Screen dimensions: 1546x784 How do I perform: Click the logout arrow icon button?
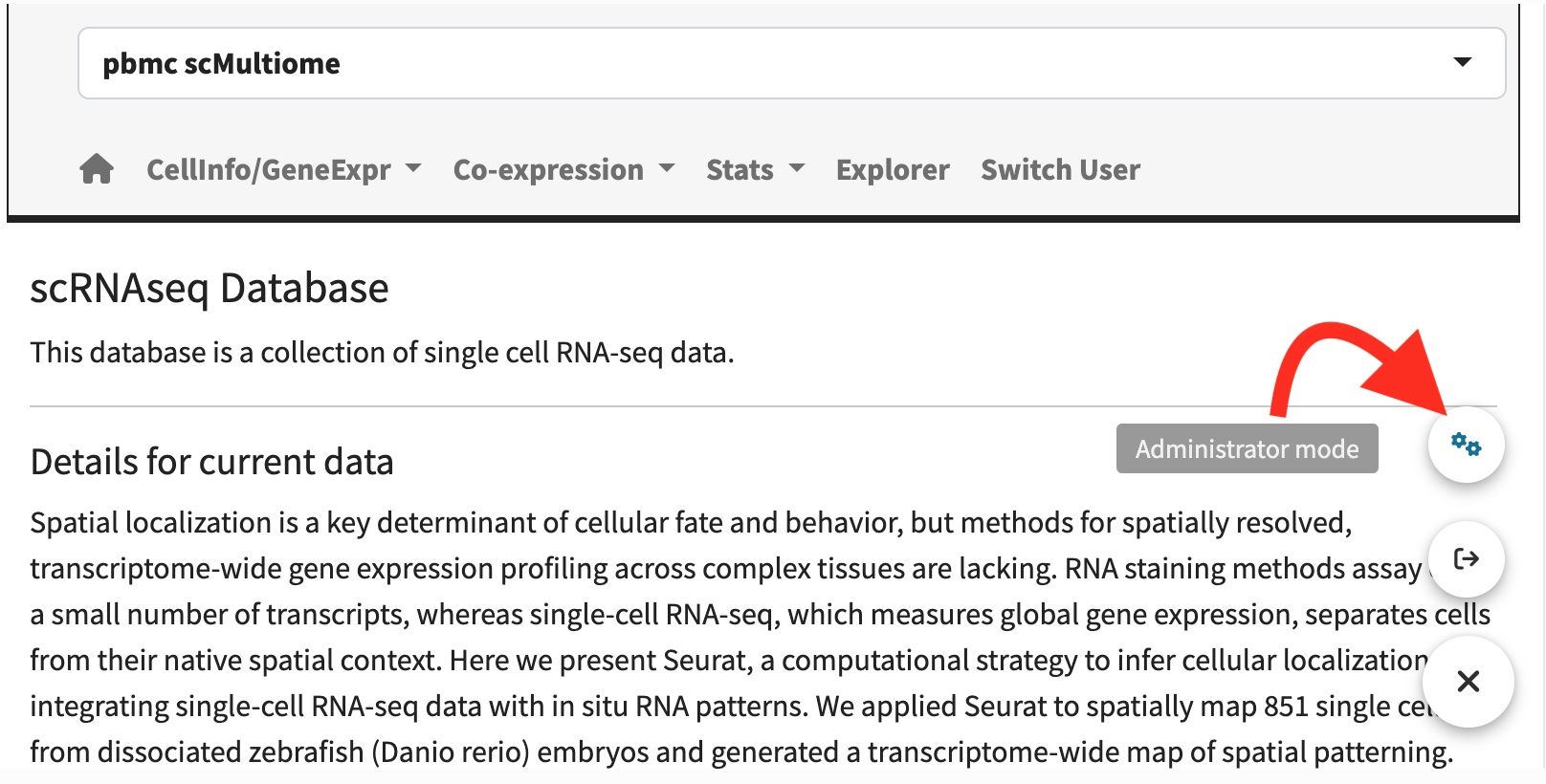coord(1466,558)
